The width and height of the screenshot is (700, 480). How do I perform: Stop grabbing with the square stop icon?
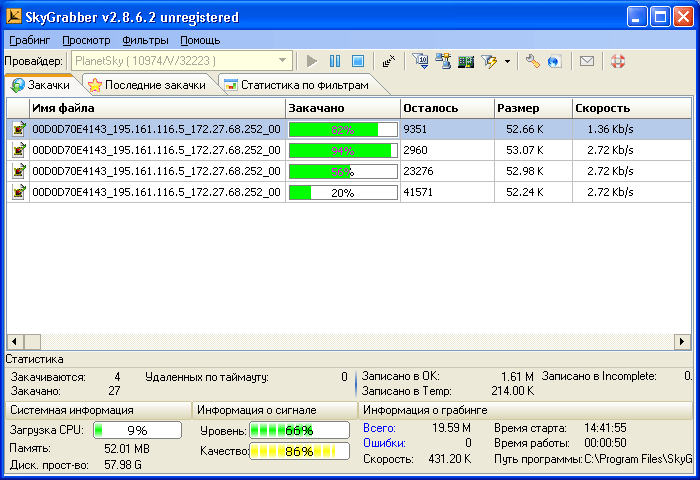pos(358,61)
